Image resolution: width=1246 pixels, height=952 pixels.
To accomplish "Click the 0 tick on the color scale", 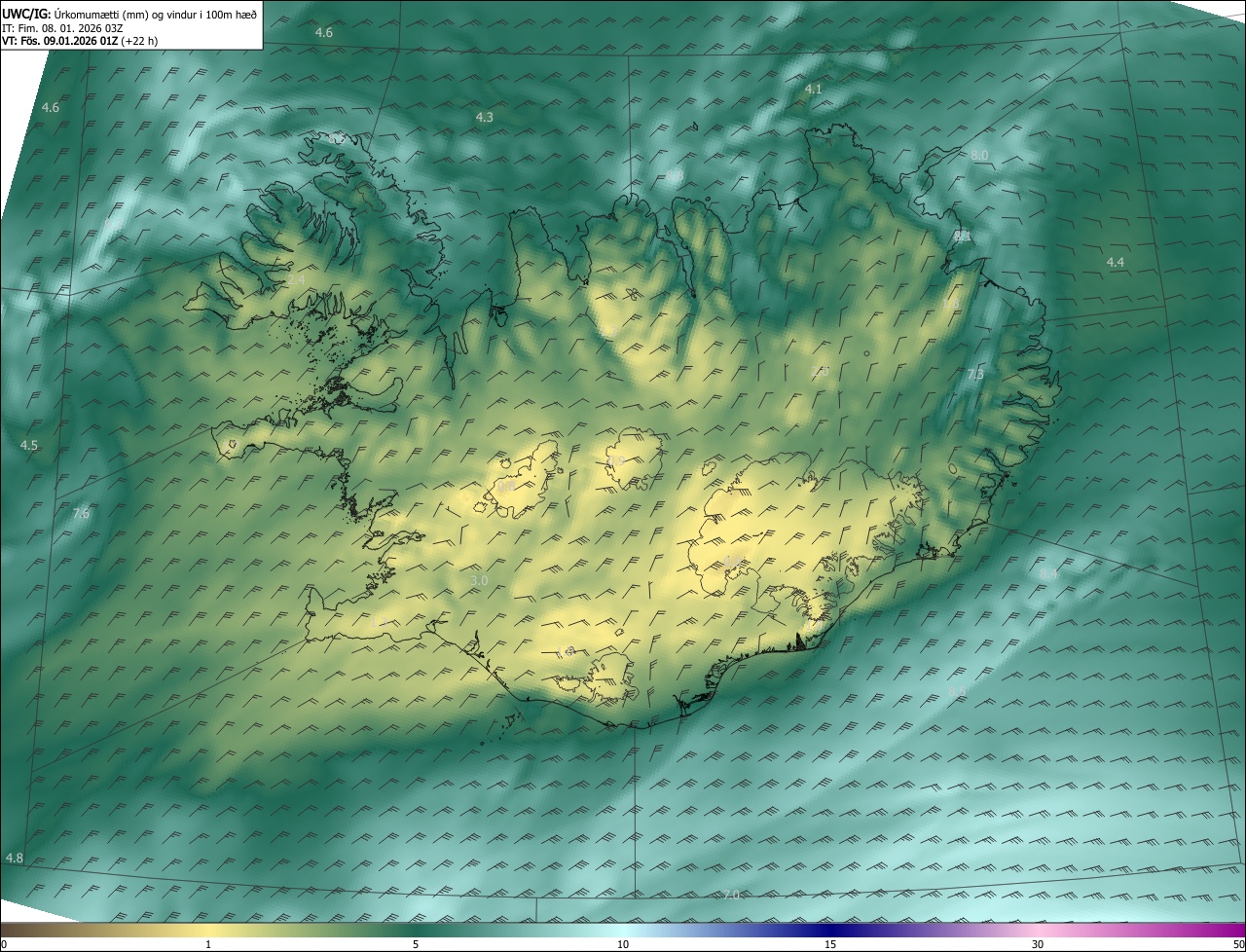I will tap(4, 944).
